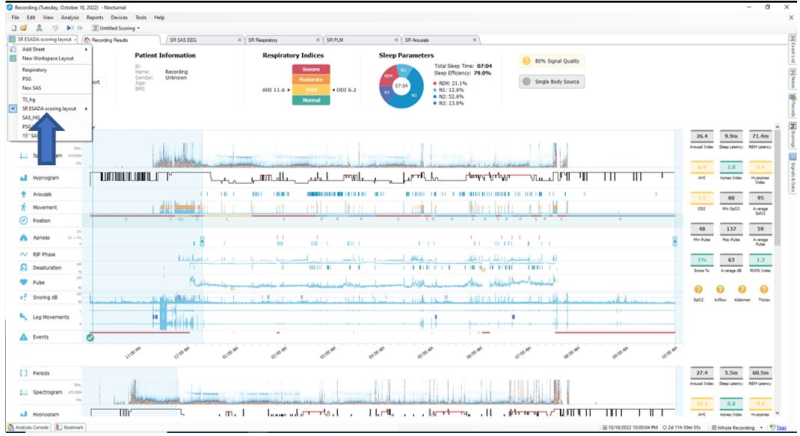Open the Help menu
This screenshot has width=800, height=436.
click(x=159, y=17)
